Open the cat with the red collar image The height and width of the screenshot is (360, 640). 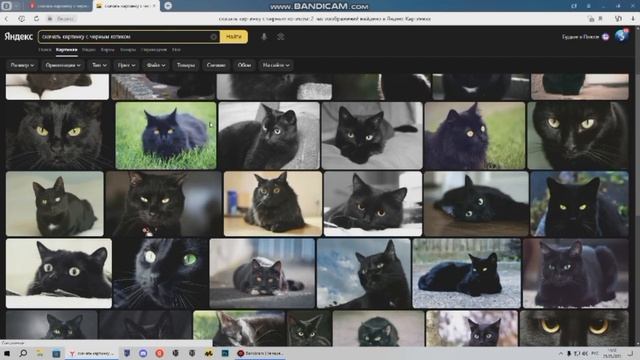pos(164,204)
